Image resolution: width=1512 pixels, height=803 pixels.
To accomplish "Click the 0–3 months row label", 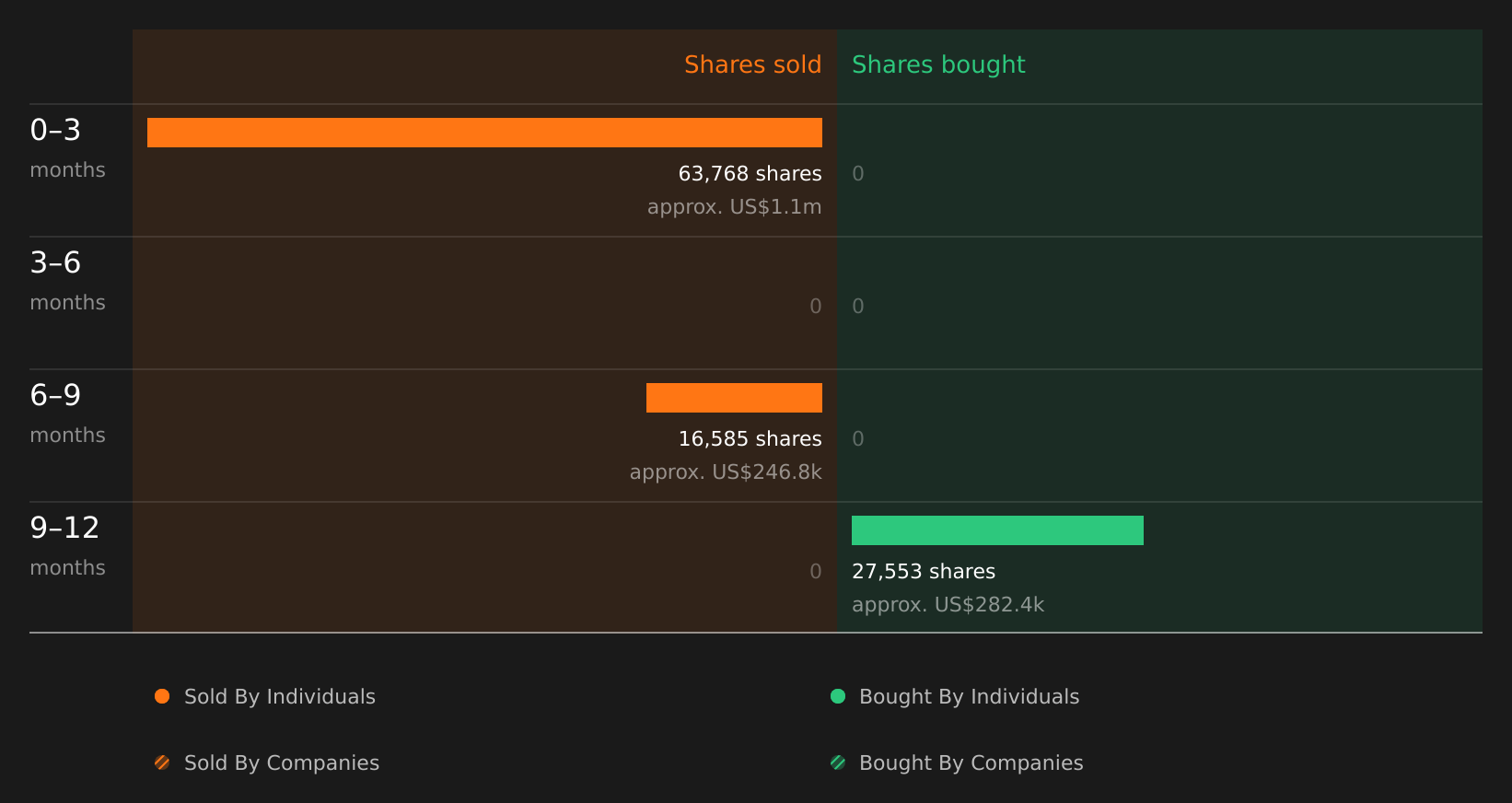I will click(67, 147).
